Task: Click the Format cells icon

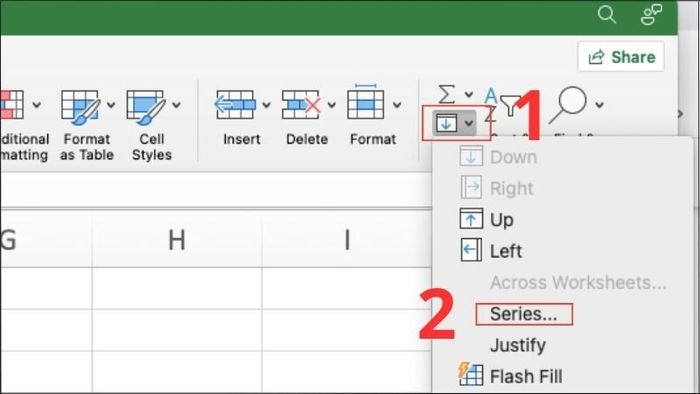Action: tap(366, 102)
